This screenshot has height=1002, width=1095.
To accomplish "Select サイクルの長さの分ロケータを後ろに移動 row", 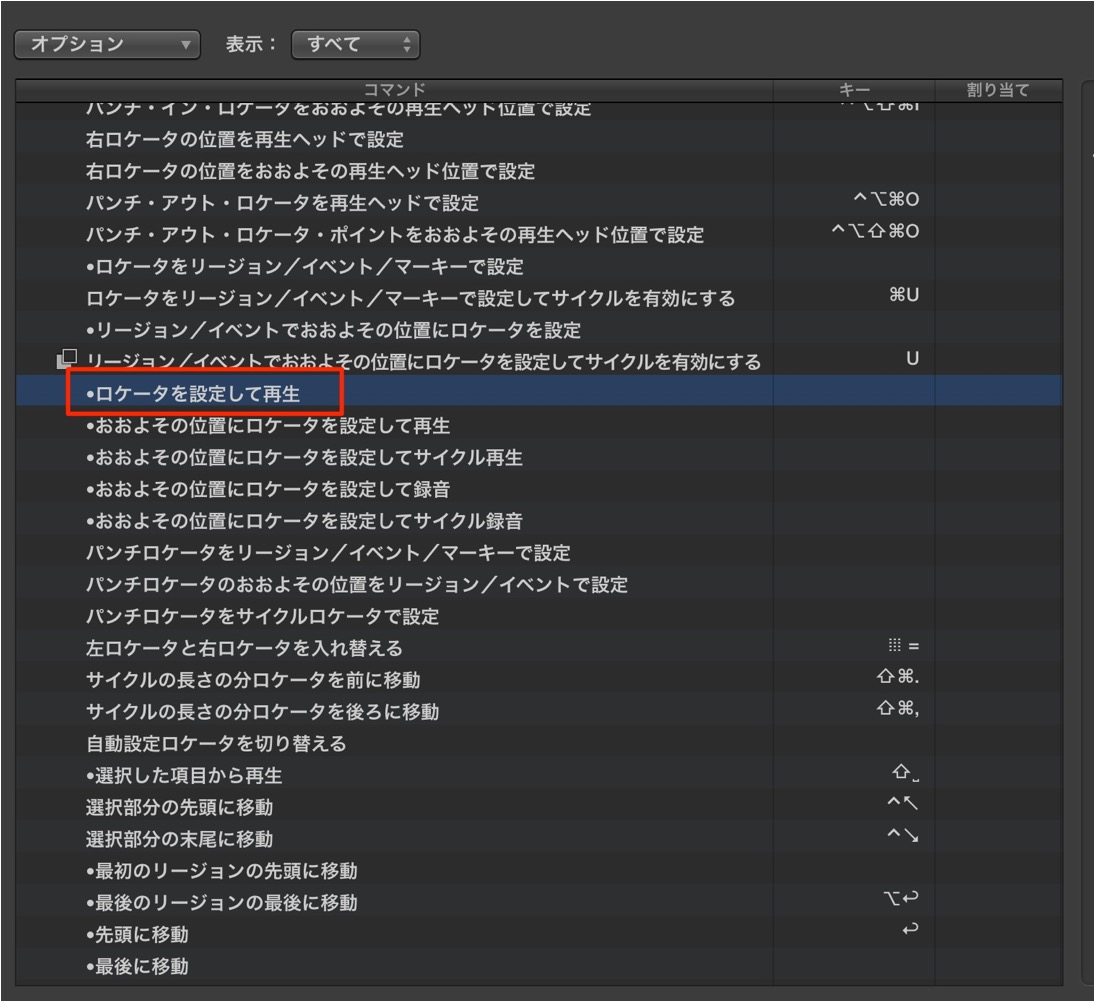I will (539, 712).
